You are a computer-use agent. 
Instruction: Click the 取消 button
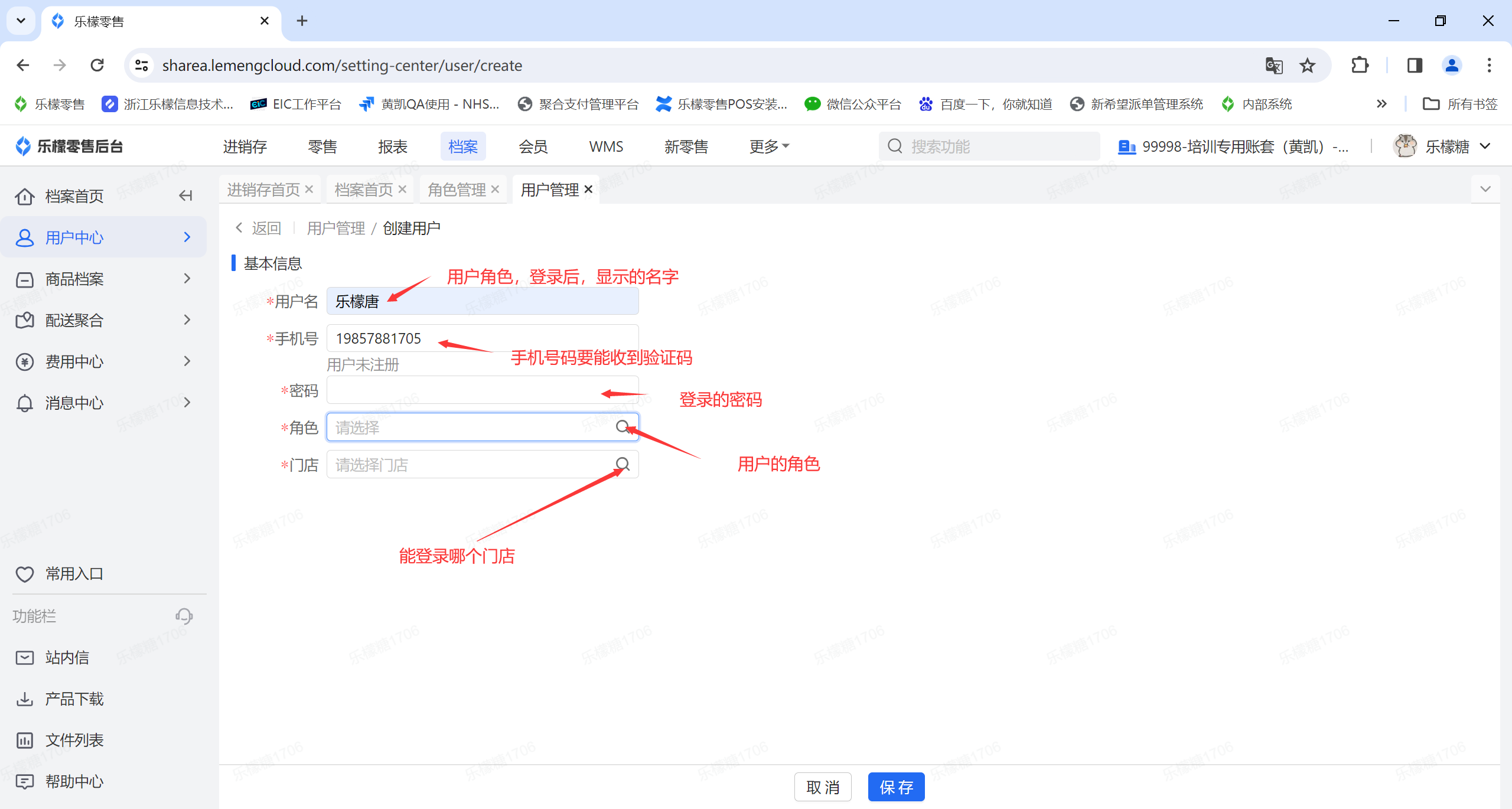(x=823, y=787)
